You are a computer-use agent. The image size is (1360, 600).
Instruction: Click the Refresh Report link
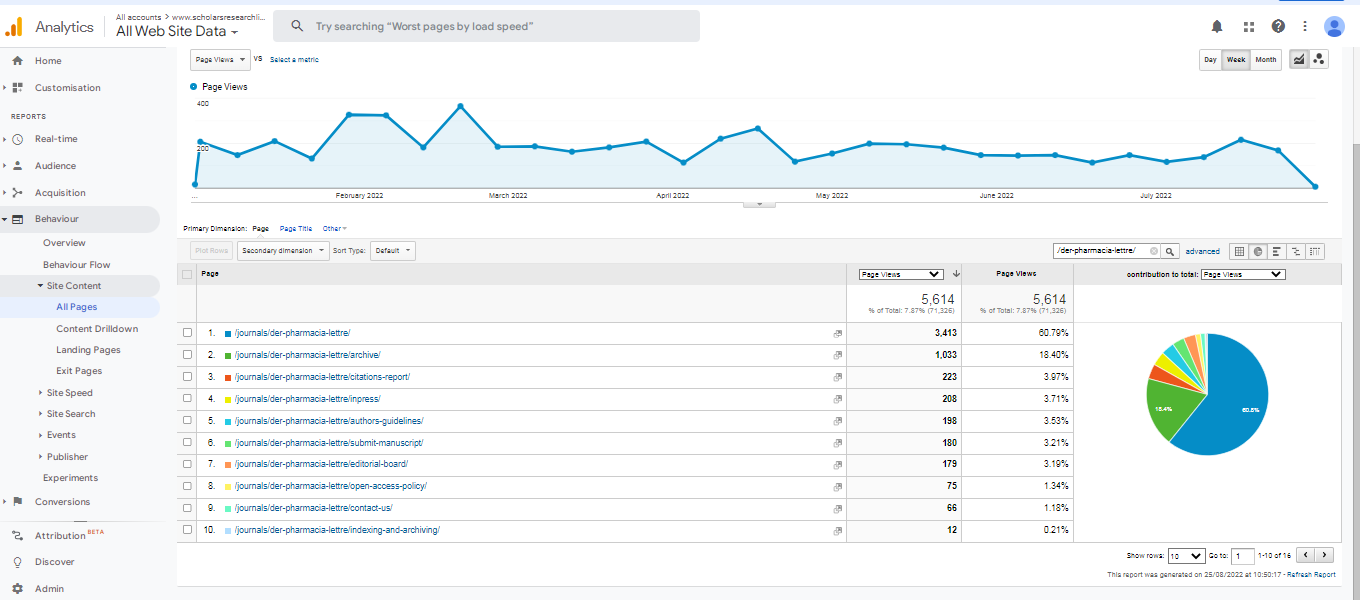point(1310,575)
